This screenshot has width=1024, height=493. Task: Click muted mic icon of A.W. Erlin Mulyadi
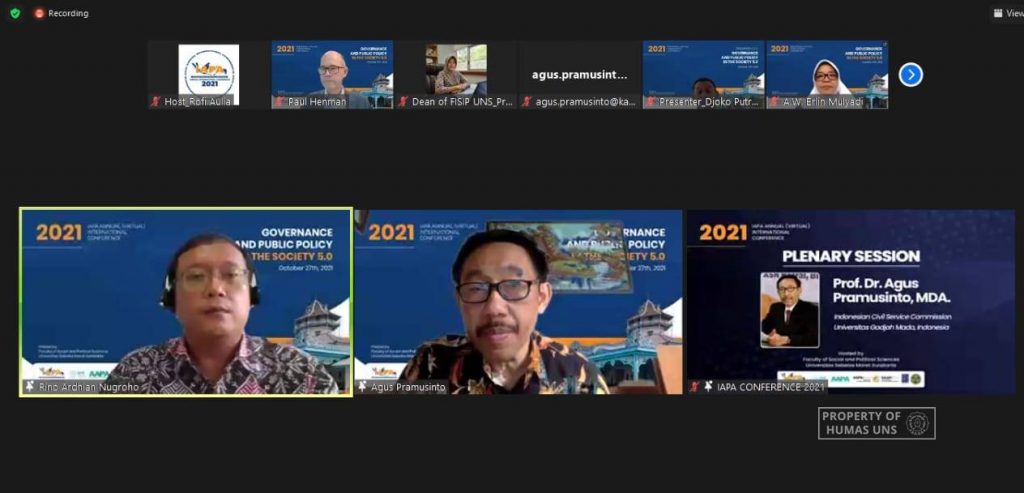point(775,101)
